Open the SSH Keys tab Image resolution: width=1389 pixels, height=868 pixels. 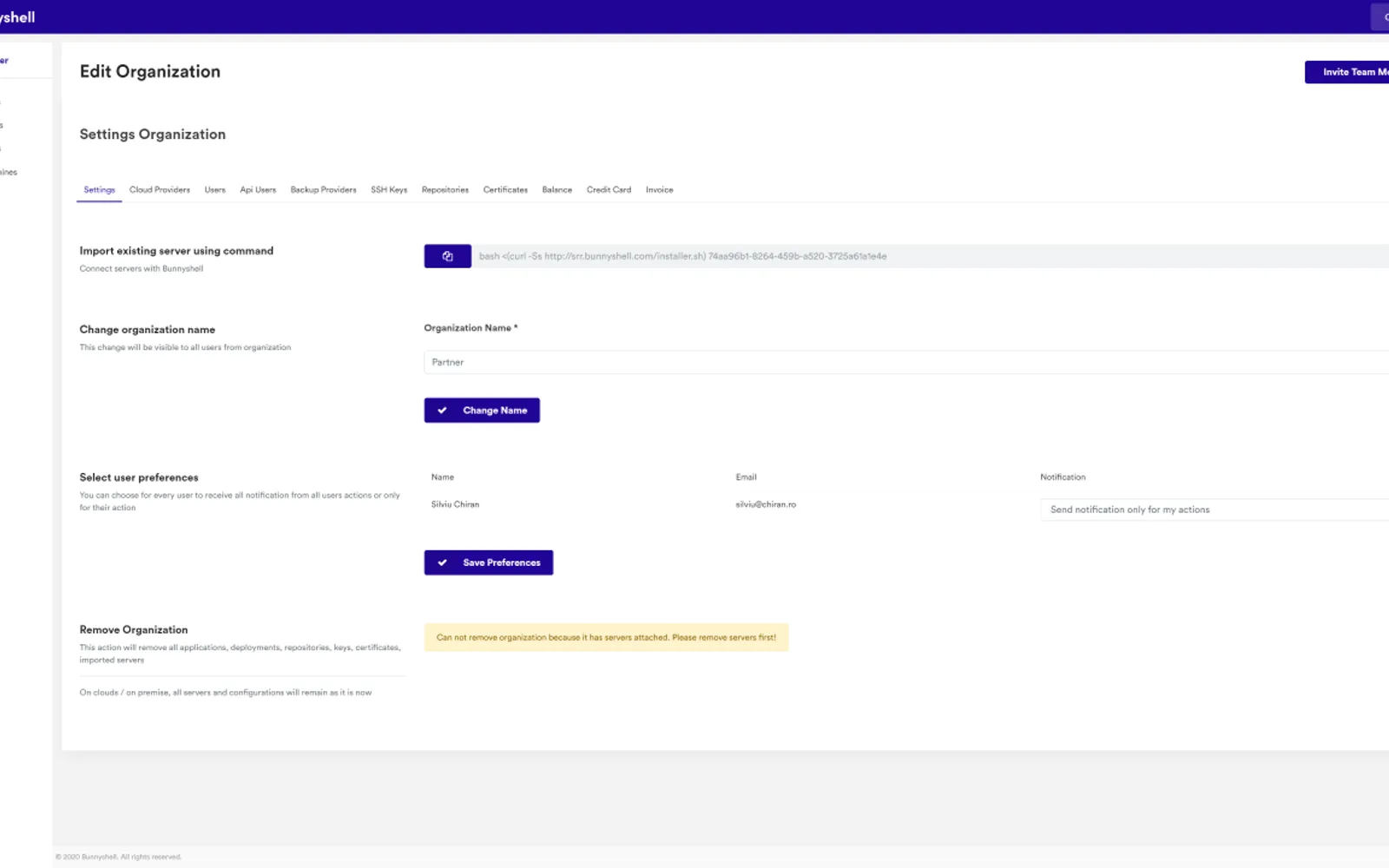pos(389,189)
